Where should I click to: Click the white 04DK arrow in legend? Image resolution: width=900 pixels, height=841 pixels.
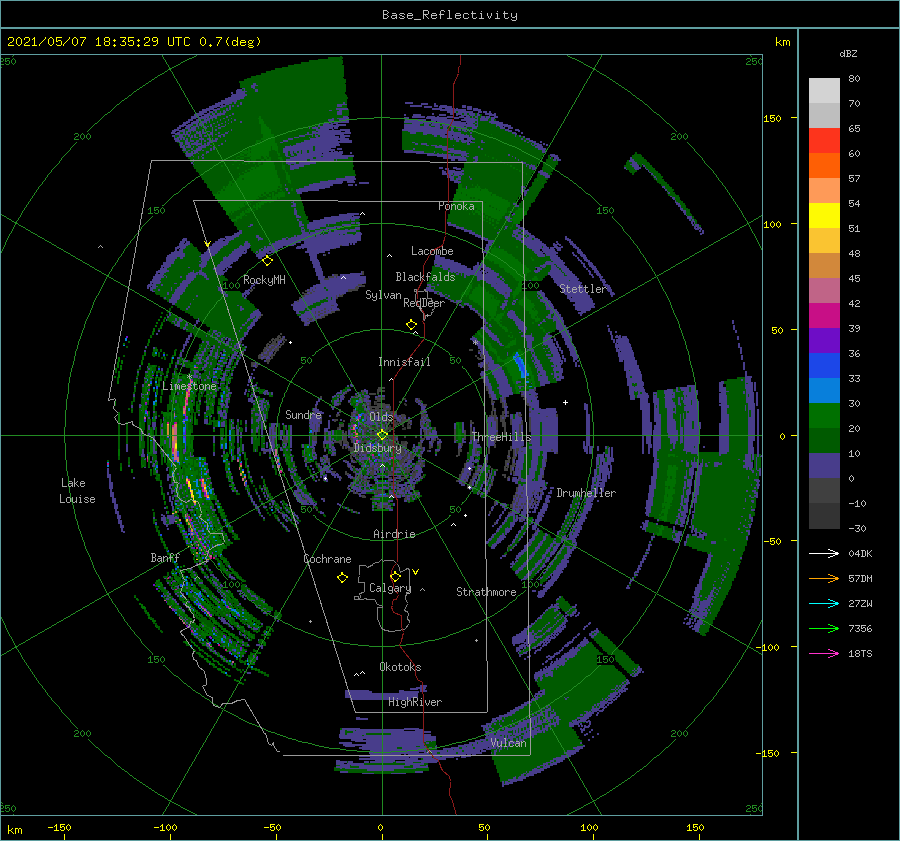tap(824, 553)
